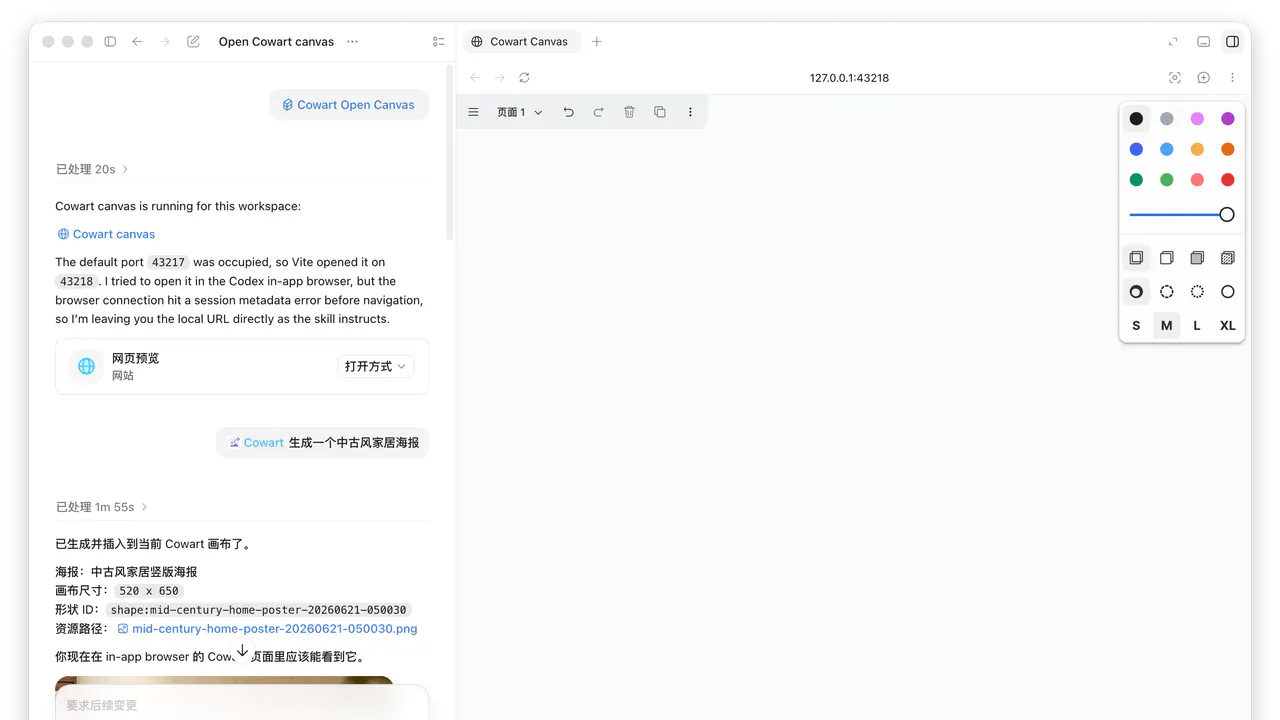The image size is (1280, 720).
Task: Pick the light blue color swatch
Action: pyautogui.click(x=1167, y=149)
